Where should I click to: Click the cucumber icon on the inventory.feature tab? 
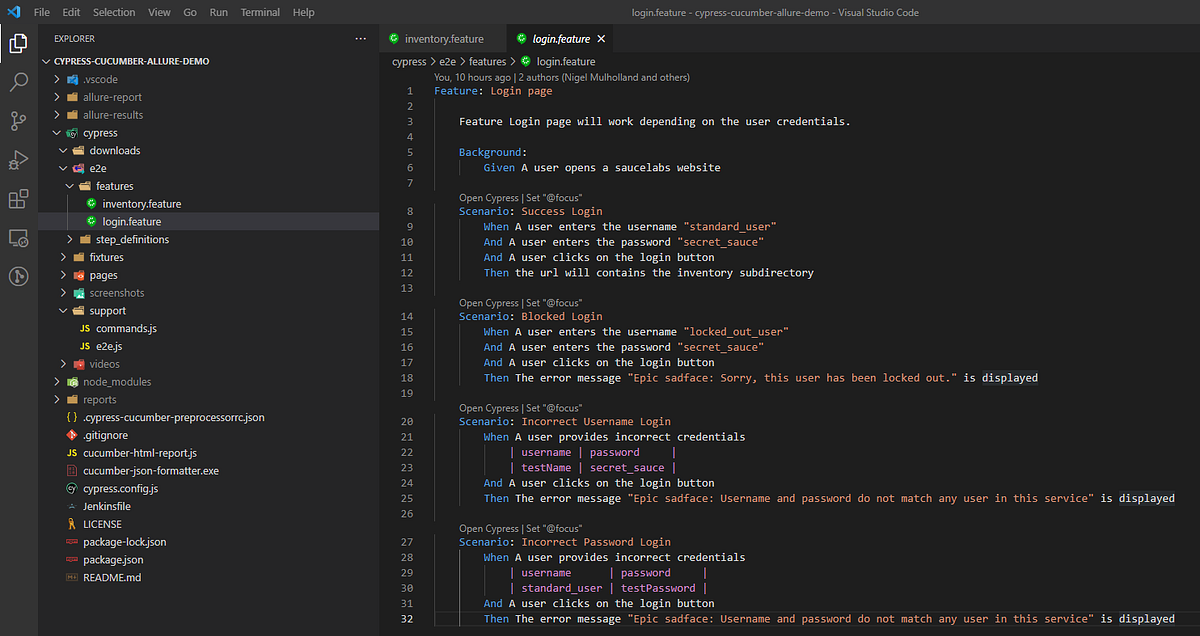[x=394, y=36]
